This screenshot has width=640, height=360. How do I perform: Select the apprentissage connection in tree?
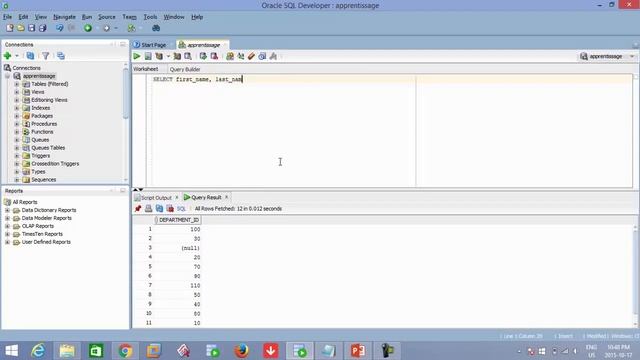tap(39, 76)
